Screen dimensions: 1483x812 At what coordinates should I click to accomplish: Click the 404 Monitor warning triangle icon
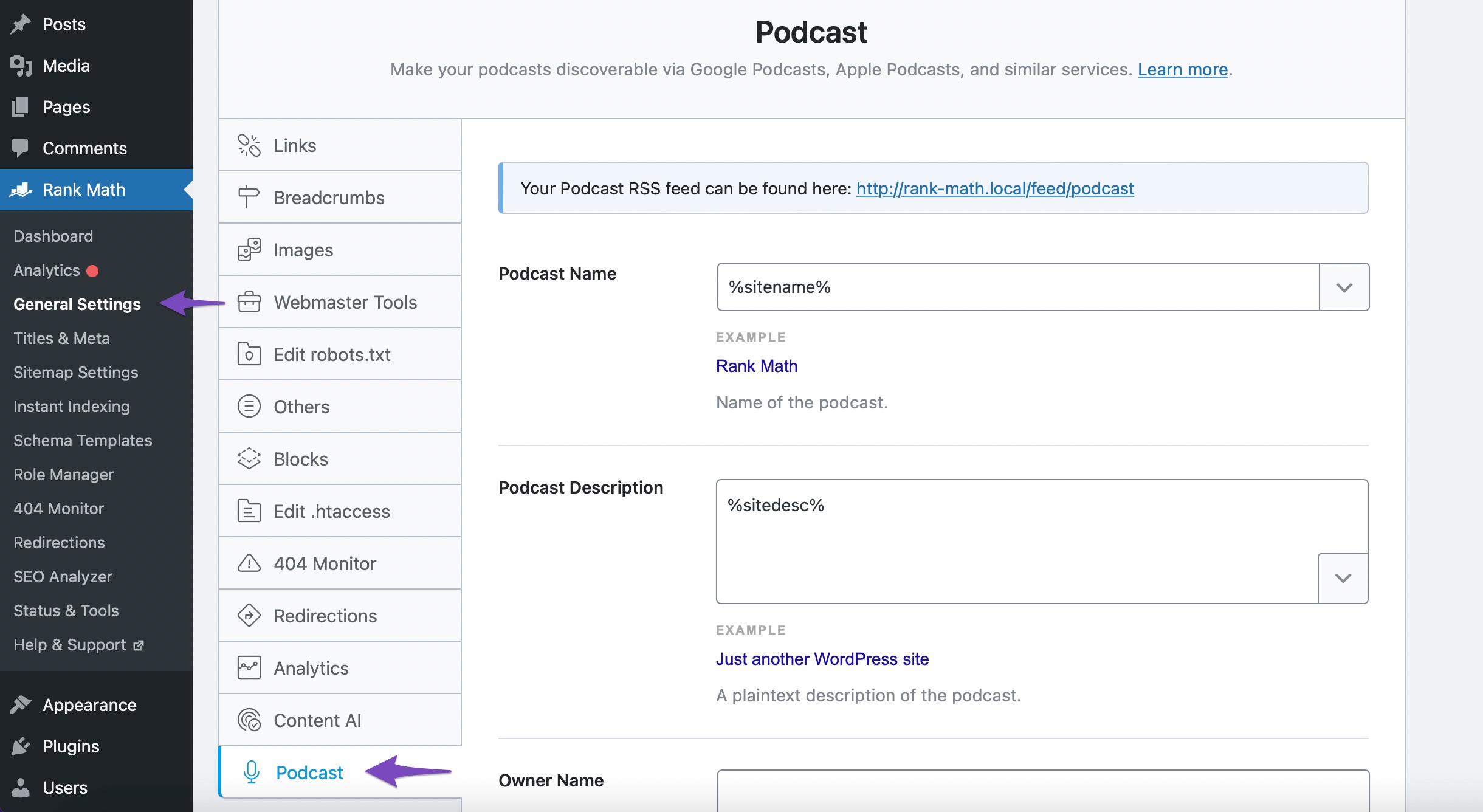point(249,563)
